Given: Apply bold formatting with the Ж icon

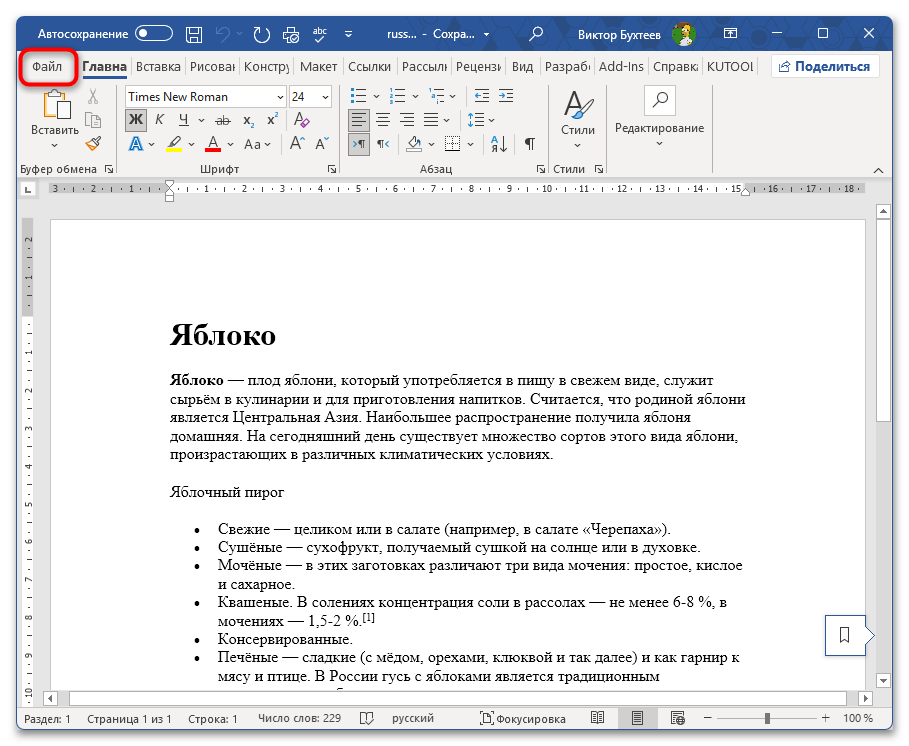Looking at the screenshot, I should coord(136,119).
